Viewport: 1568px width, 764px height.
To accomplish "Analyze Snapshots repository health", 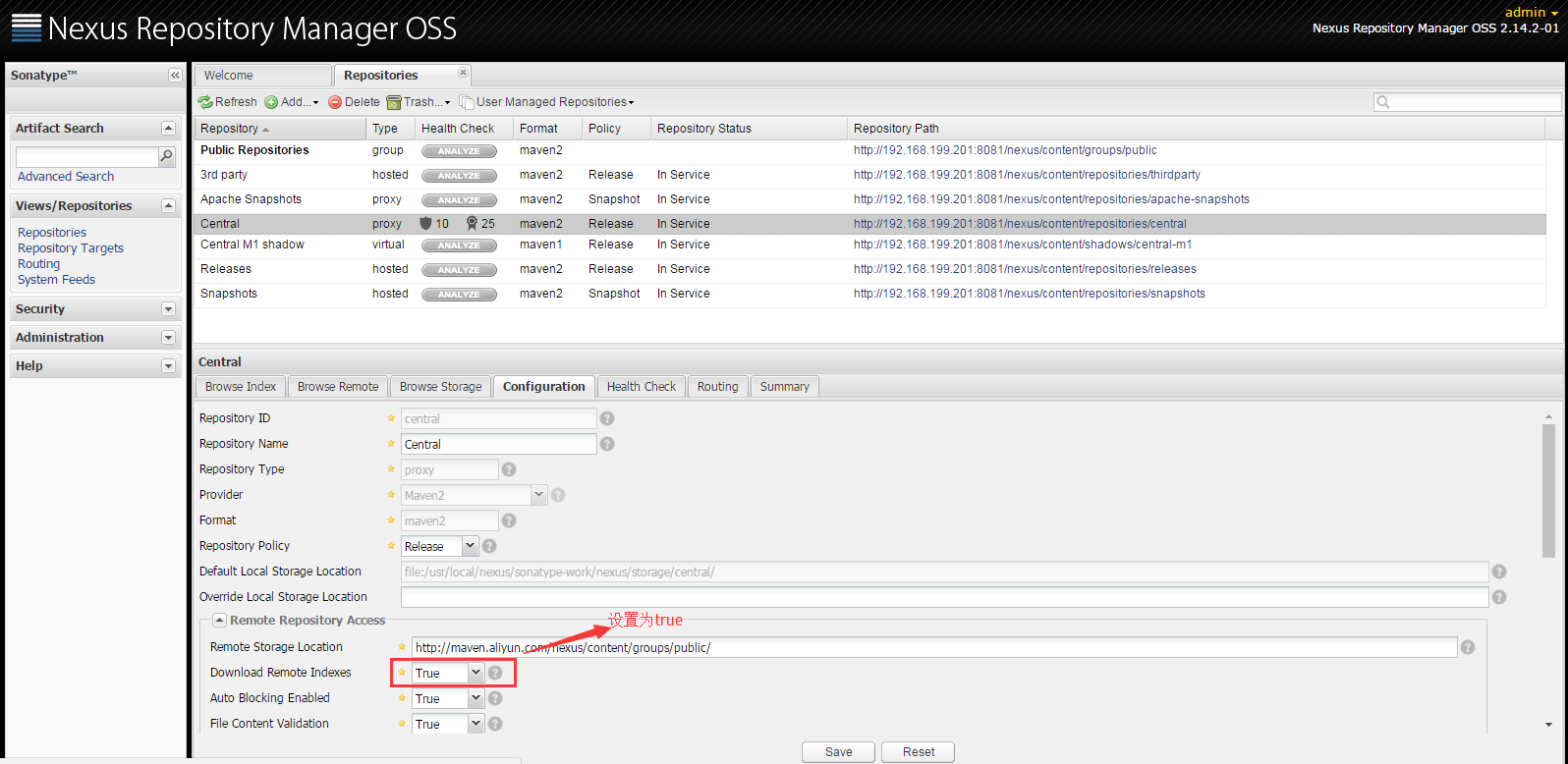I will [x=459, y=295].
